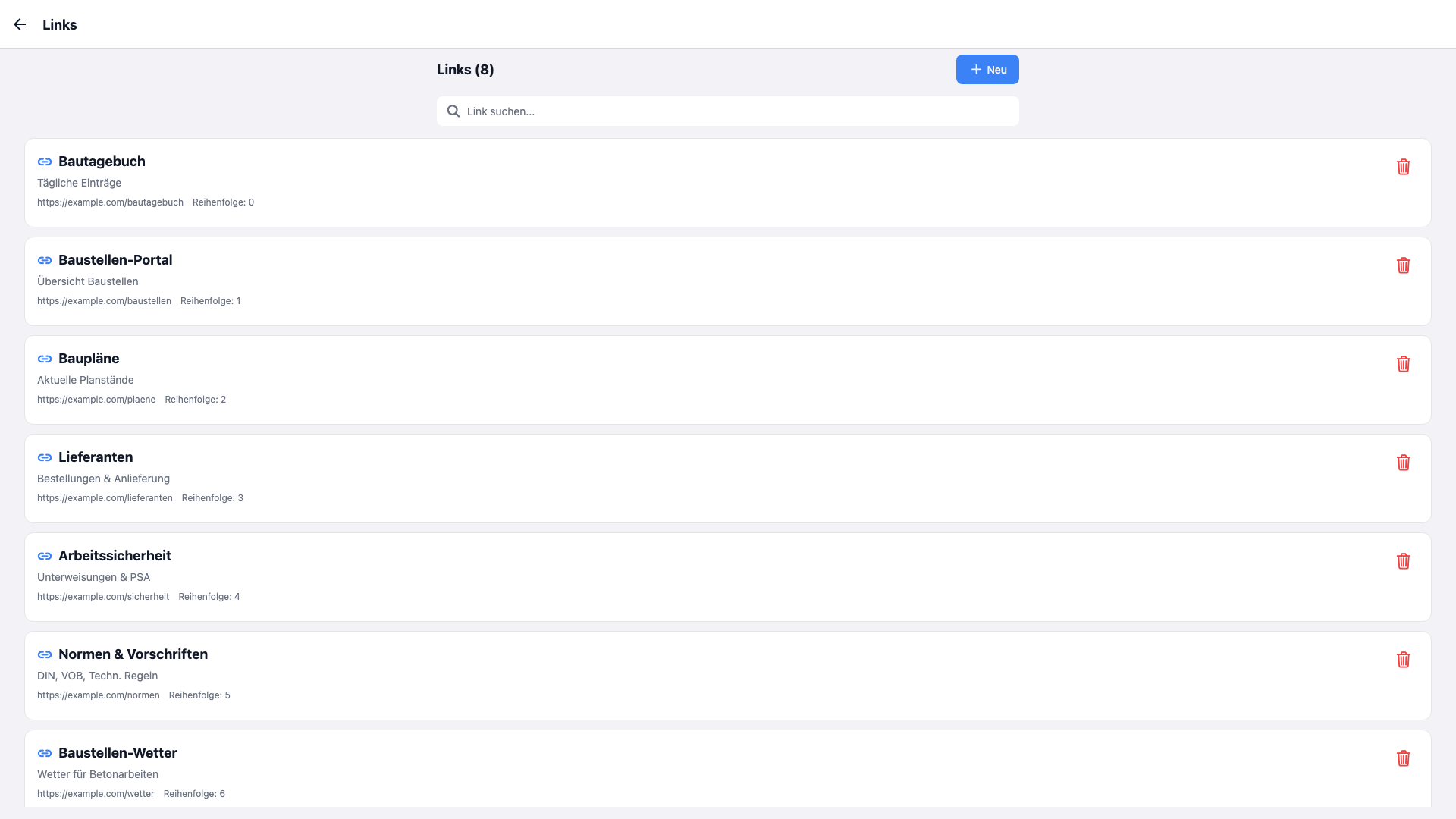Click the Baustellen-Wetter card title
This screenshot has width=1456, height=819.
(x=118, y=753)
